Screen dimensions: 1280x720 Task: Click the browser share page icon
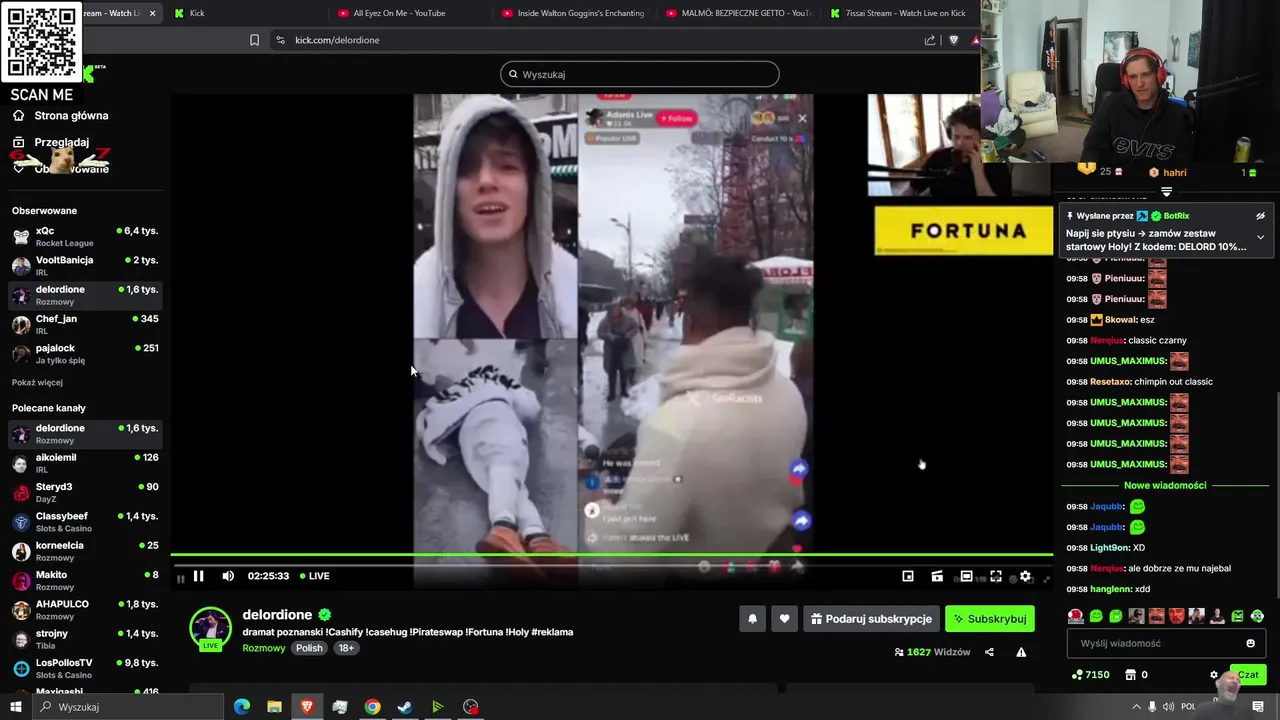coord(930,40)
